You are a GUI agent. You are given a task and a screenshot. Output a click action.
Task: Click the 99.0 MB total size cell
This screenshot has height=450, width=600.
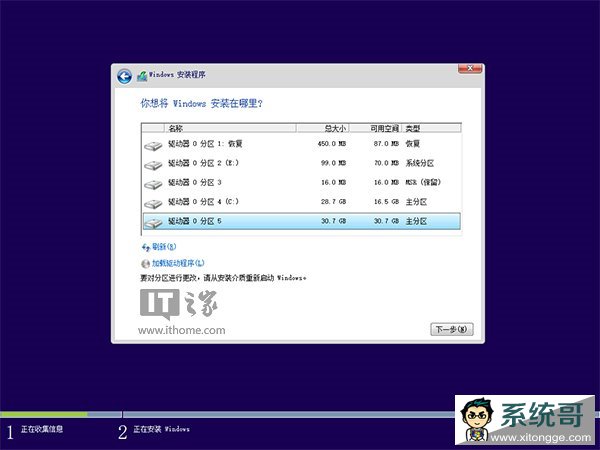click(333, 163)
